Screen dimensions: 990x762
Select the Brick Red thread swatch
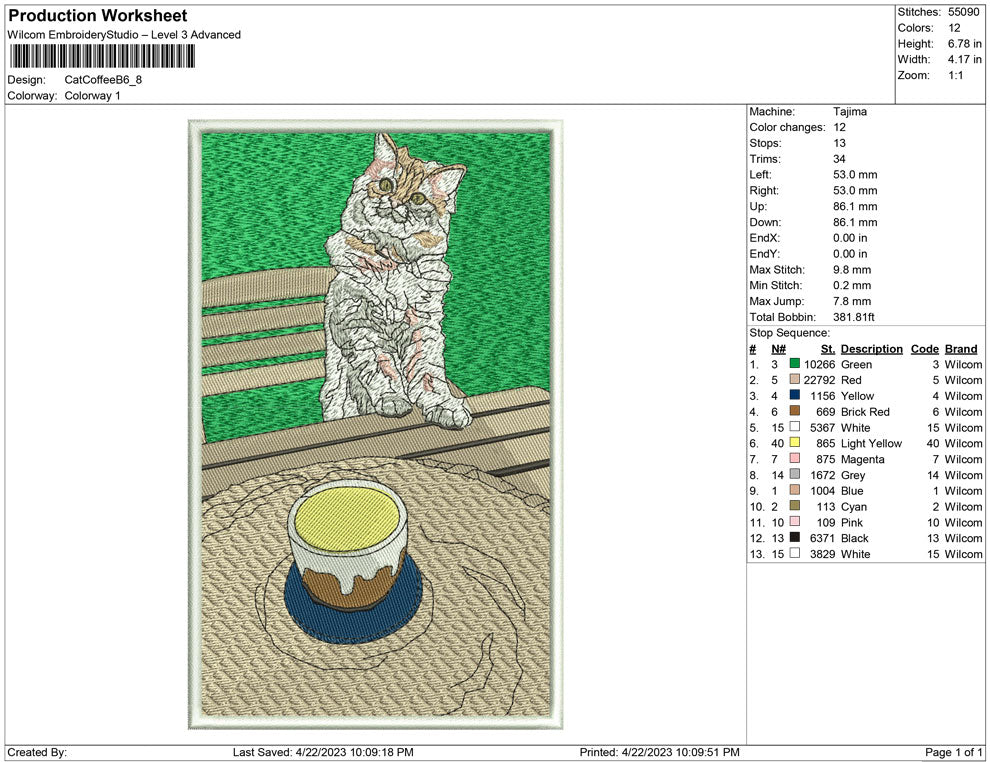point(795,412)
